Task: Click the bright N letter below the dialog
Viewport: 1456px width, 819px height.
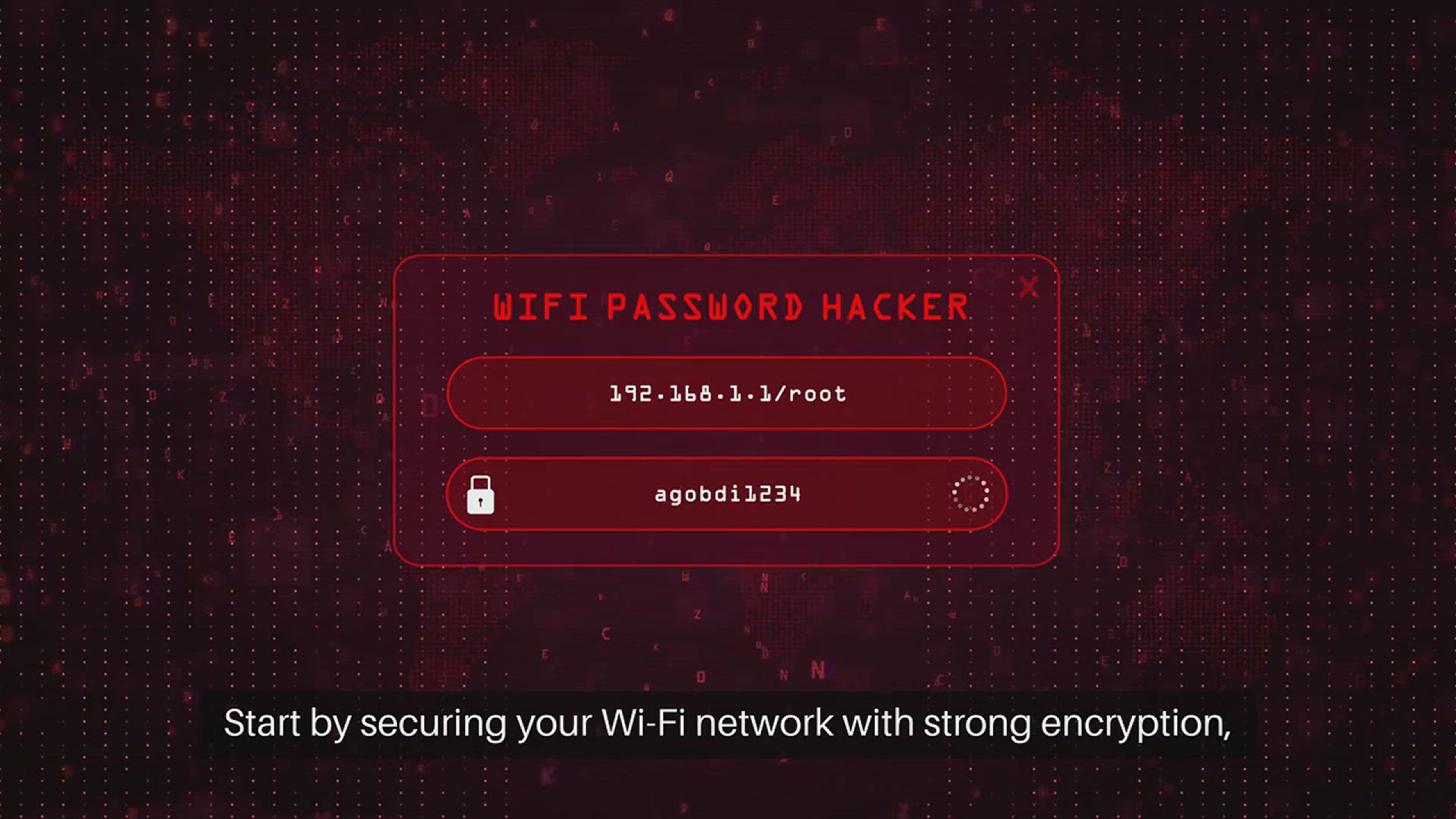Action: (817, 670)
